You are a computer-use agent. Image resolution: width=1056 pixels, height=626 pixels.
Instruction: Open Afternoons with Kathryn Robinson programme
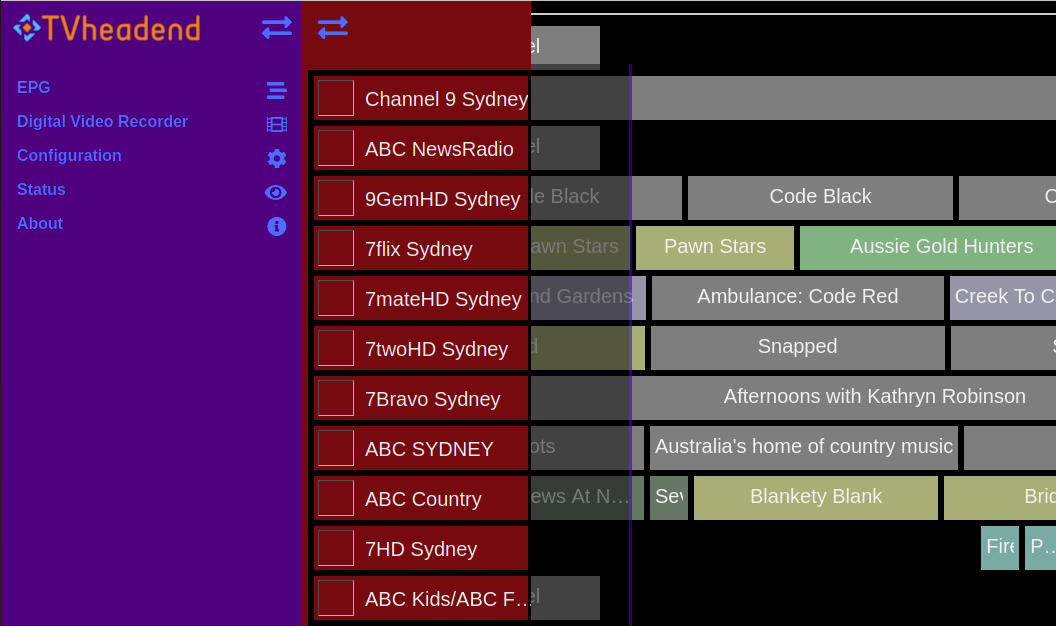click(844, 398)
